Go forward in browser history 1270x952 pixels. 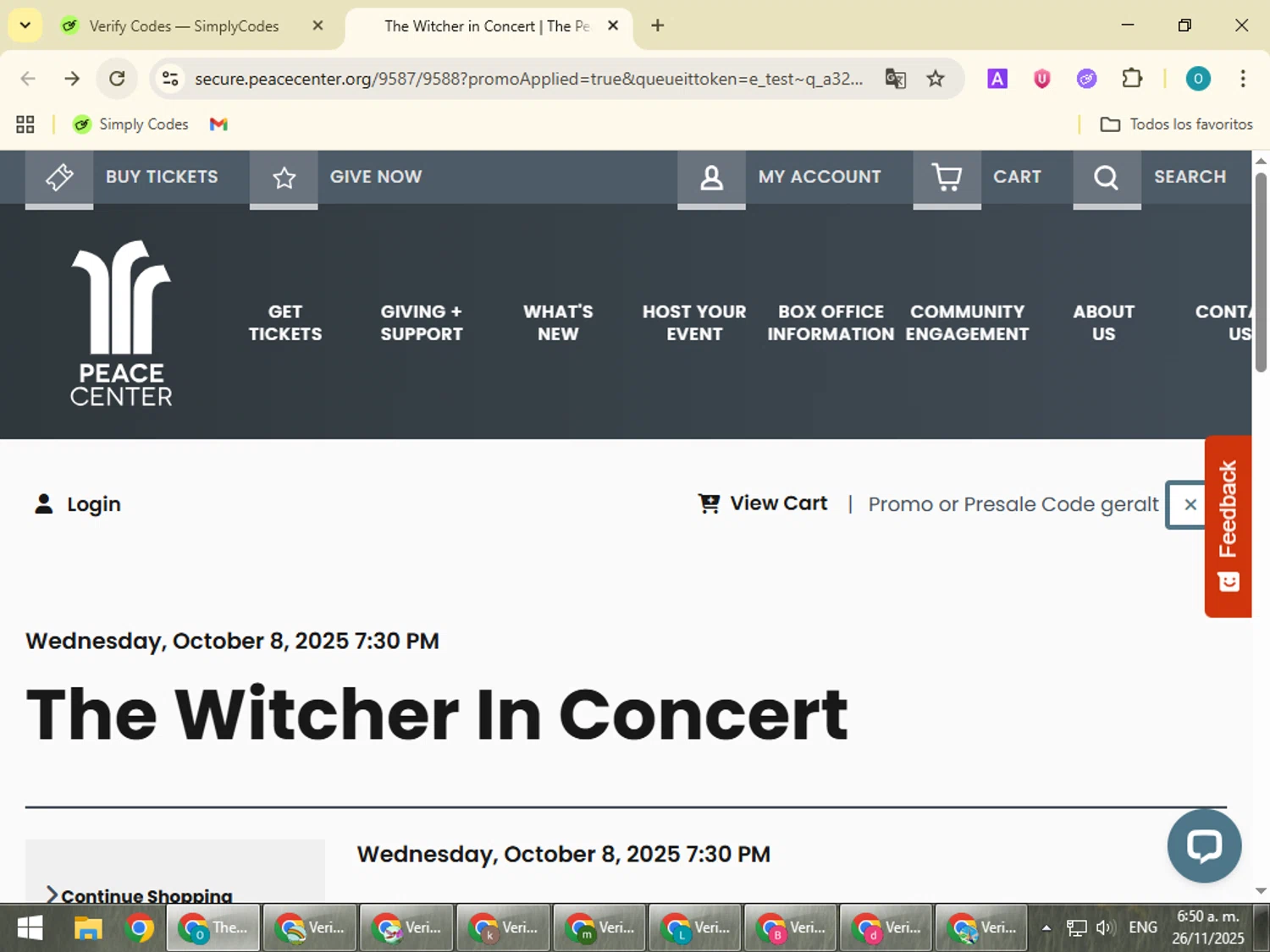click(72, 79)
